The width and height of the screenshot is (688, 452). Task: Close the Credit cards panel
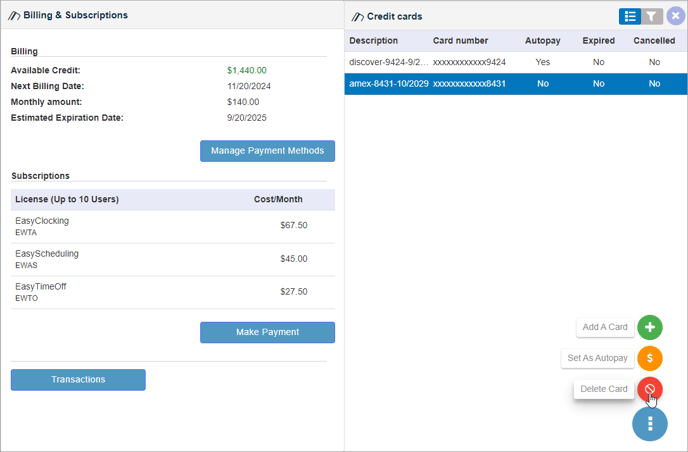point(675,16)
